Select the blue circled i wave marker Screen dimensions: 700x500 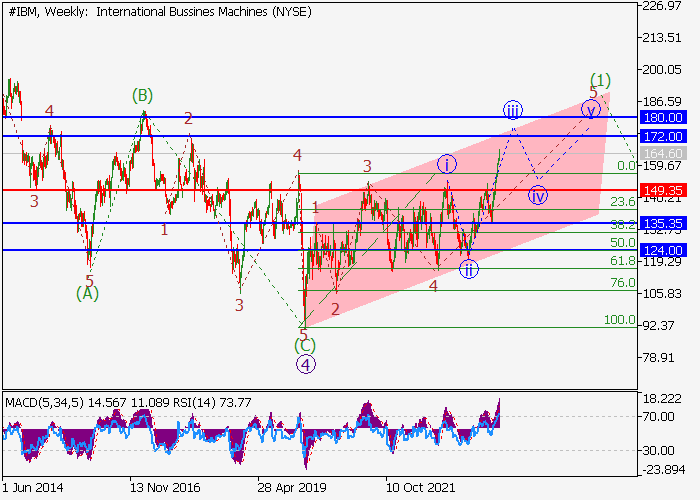coord(447,164)
